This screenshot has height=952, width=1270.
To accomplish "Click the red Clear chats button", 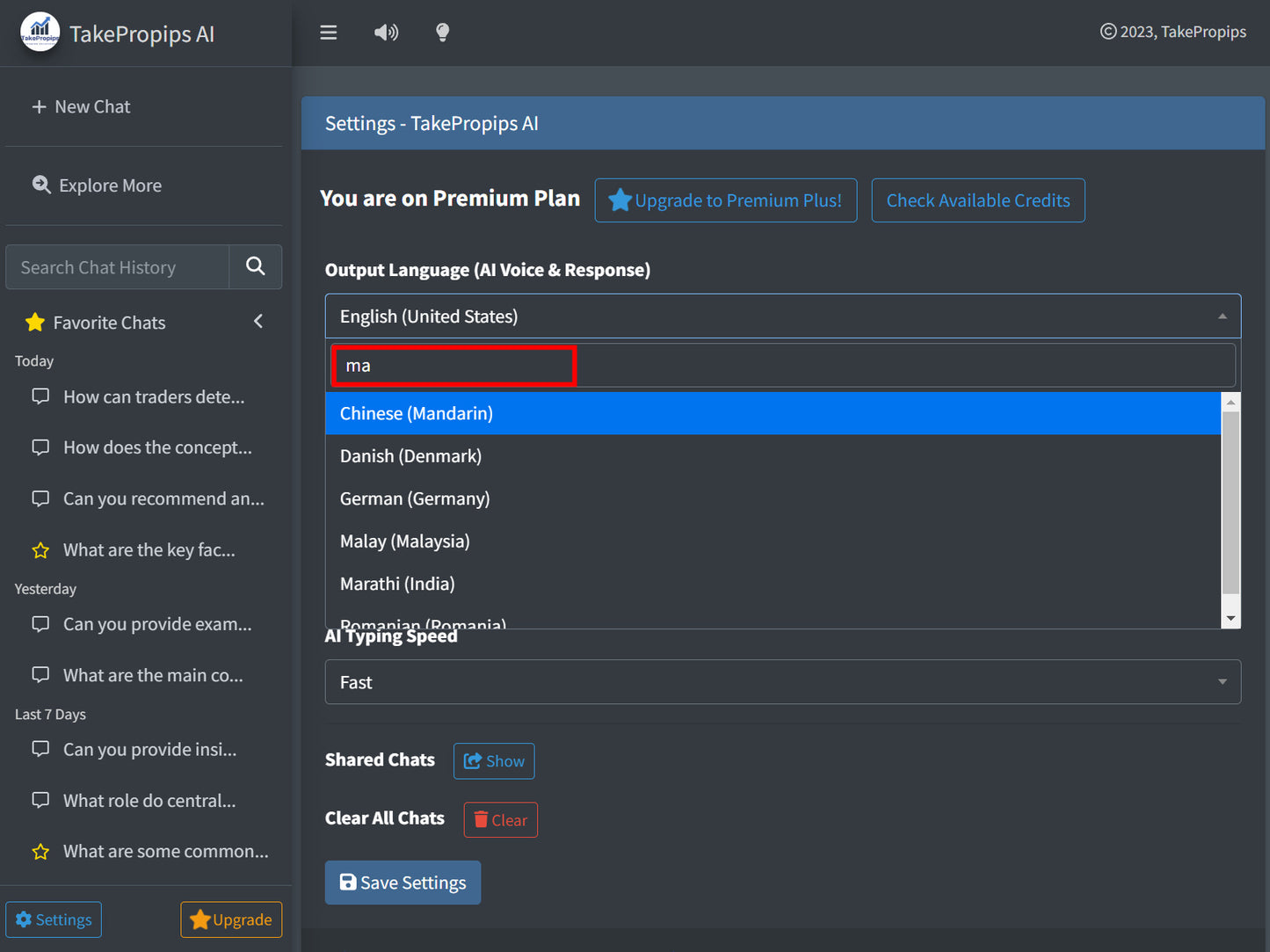I will click(x=501, y=820).
